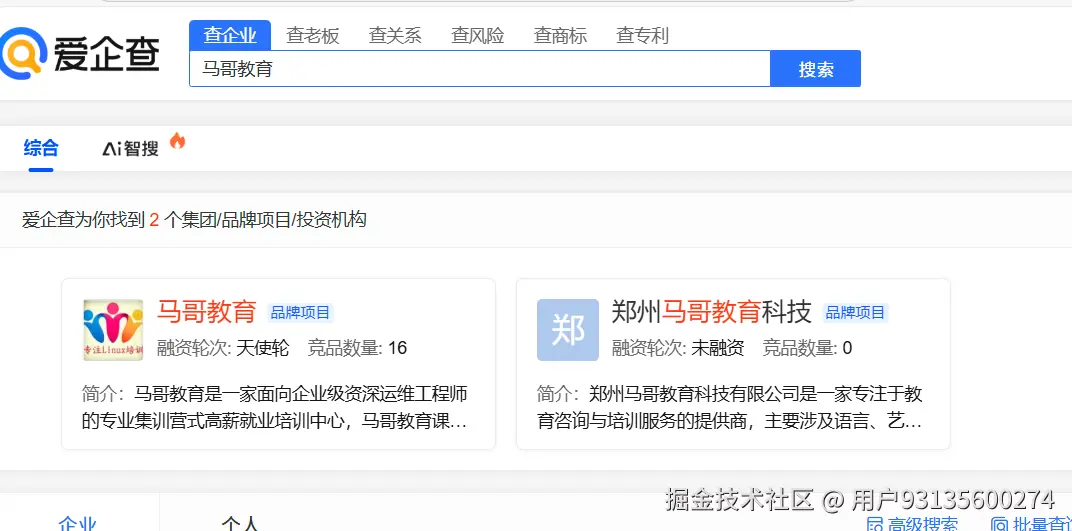Viewport: 1072px width, 531px height.
Task: Select the 查企业 search tab
Action: click(x=230, y=36)
